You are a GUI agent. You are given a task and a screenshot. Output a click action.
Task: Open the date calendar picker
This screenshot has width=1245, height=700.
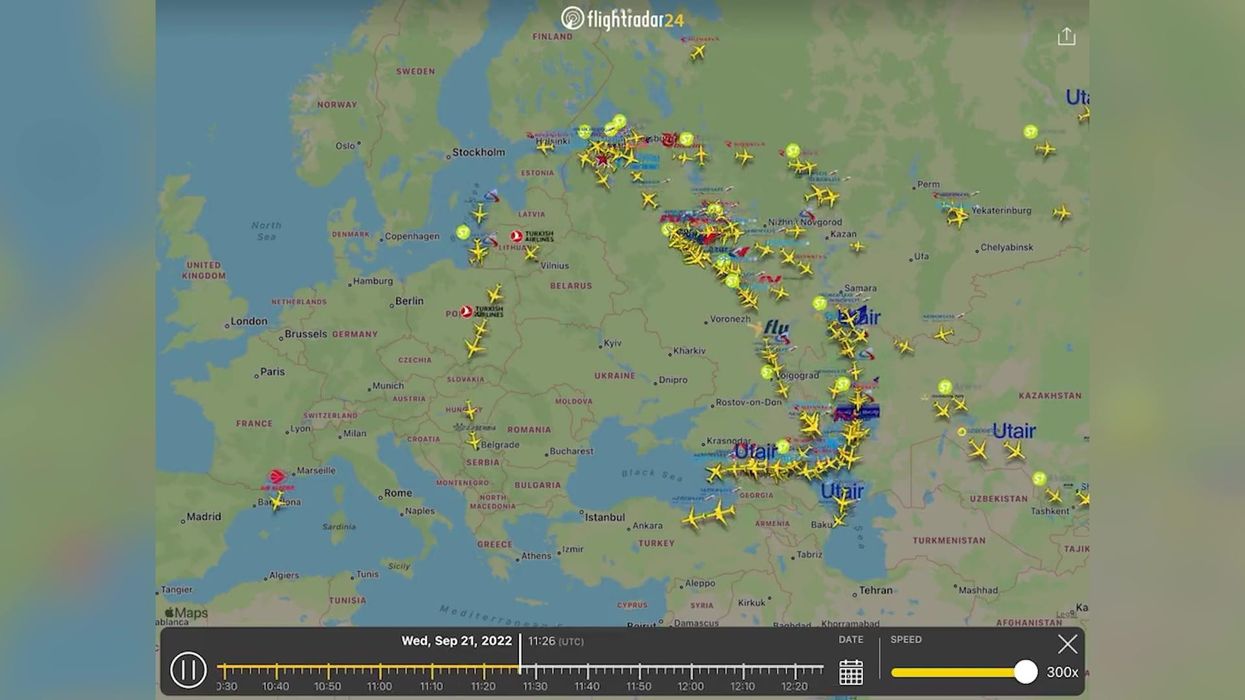[x=851, y=672]
